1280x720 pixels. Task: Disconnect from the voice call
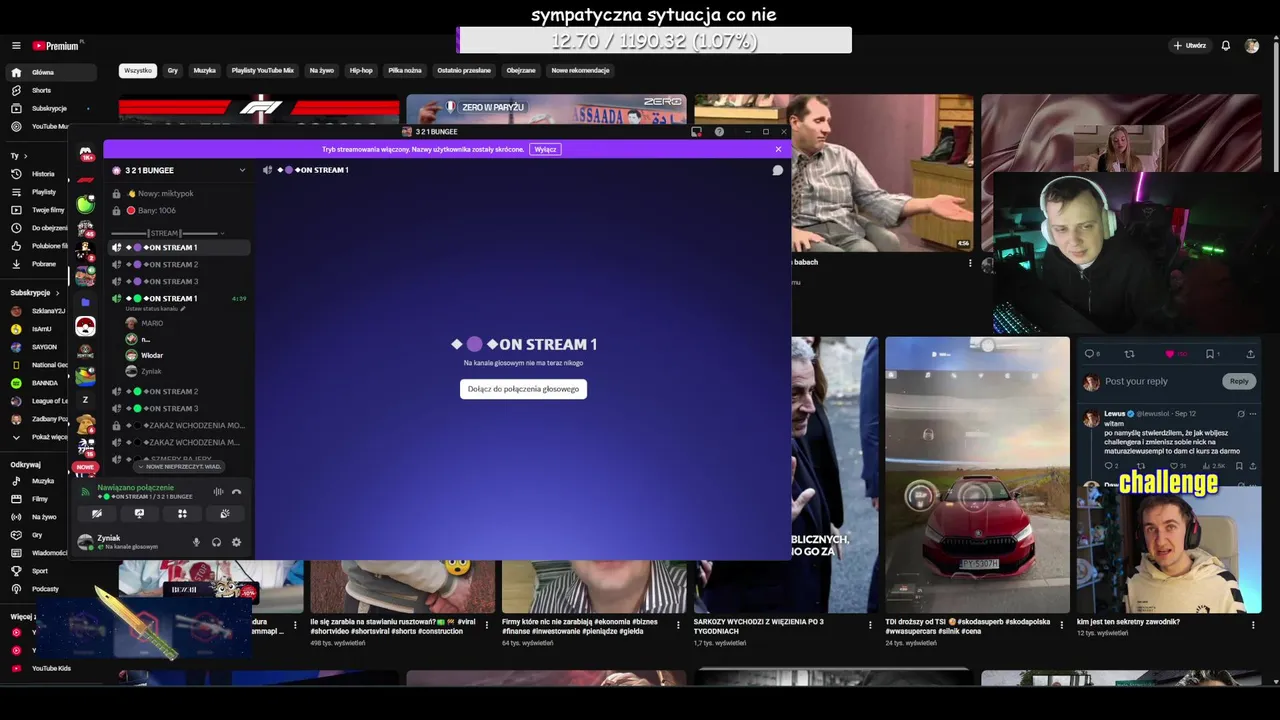tap(236, 491)
